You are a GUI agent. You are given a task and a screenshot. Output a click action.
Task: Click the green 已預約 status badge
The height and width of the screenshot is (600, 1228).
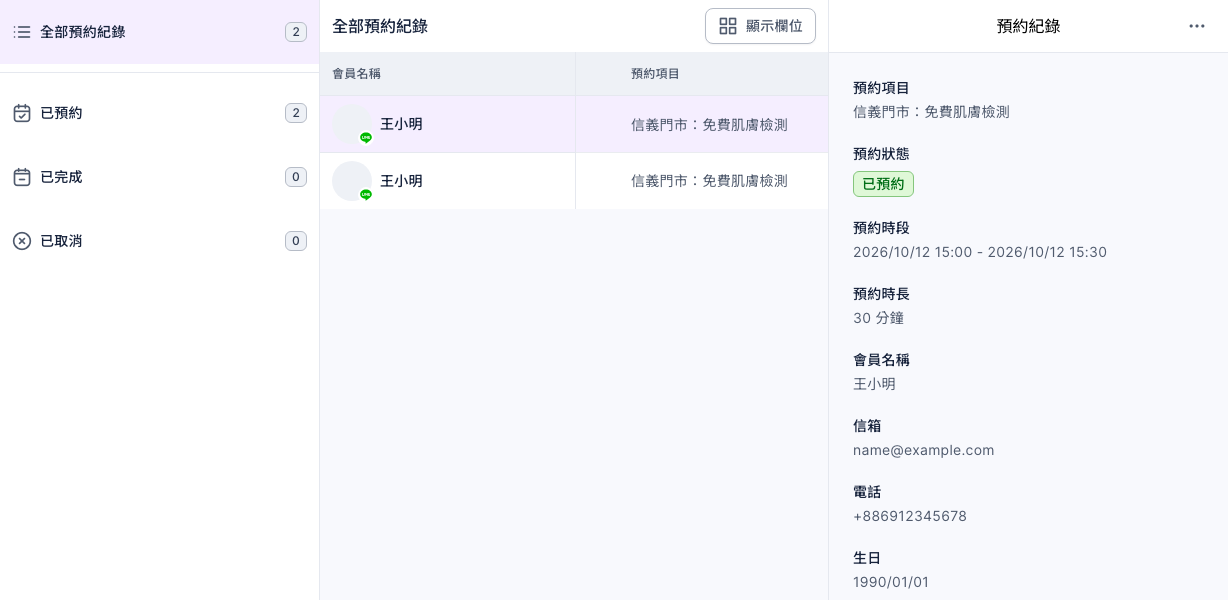pos(883,184)
